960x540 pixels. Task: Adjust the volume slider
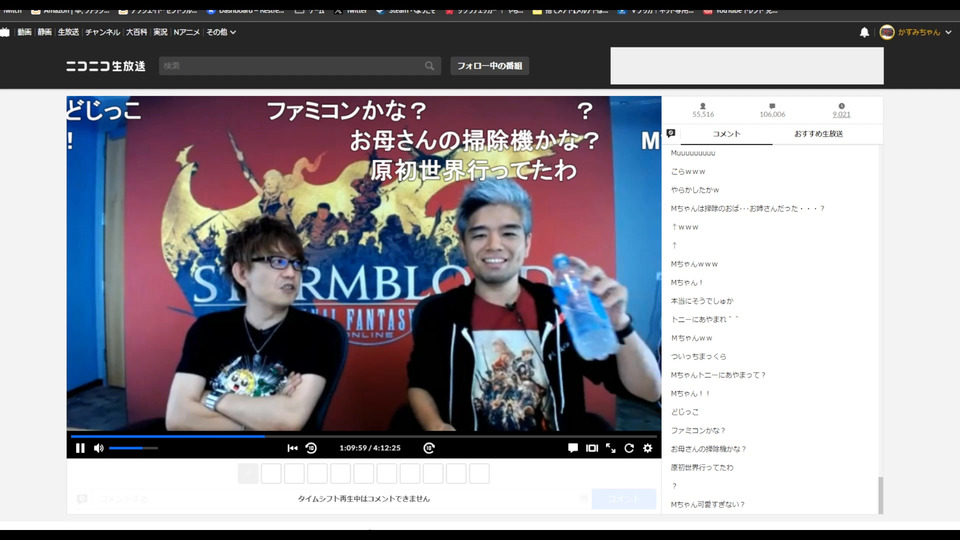point(133,448)
